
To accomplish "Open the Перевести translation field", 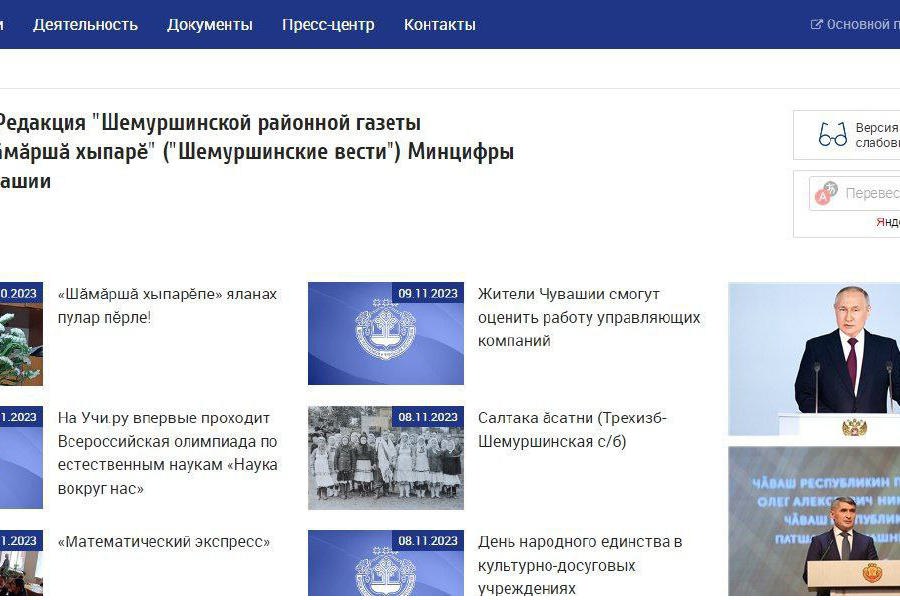I will pyautogui.click(x=855, y=193).
